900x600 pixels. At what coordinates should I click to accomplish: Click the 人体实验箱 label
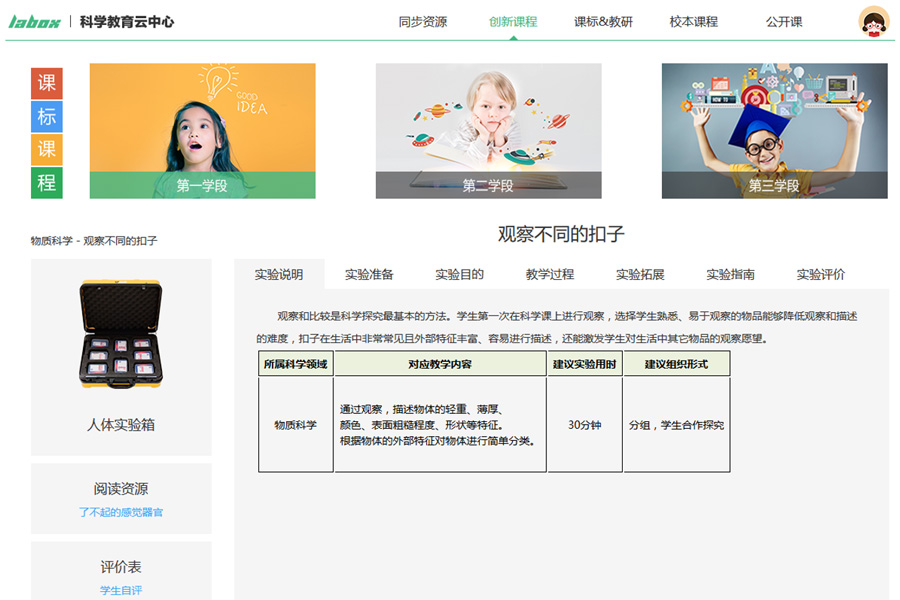click(x=121, y=425)
